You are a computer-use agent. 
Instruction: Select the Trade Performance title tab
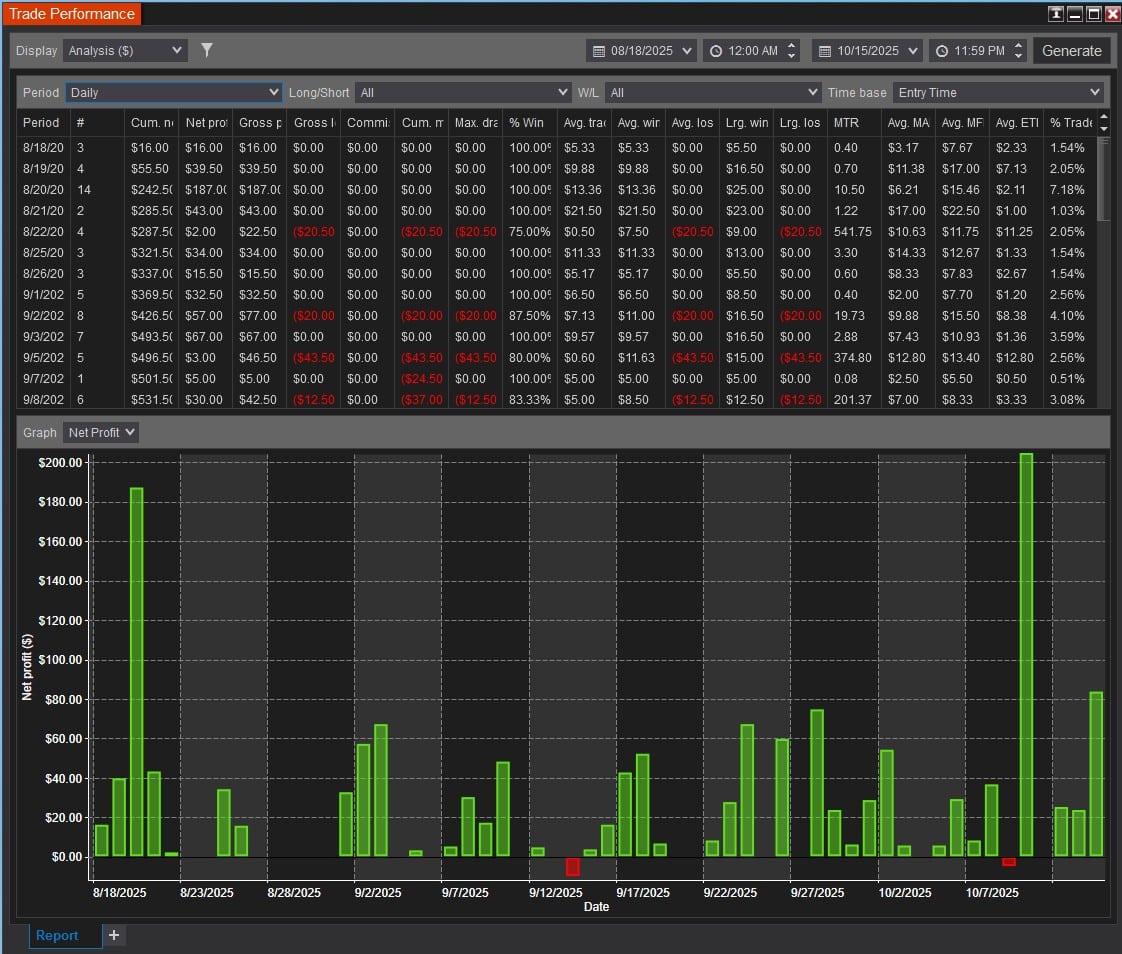(71, 14)
